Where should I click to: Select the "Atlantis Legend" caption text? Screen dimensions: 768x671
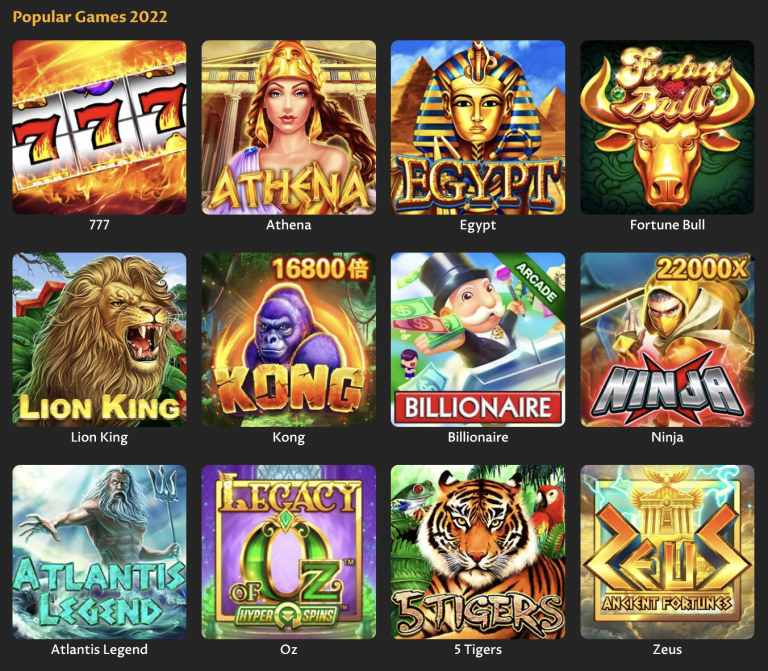pyautogui.click(x=99, y=650)
